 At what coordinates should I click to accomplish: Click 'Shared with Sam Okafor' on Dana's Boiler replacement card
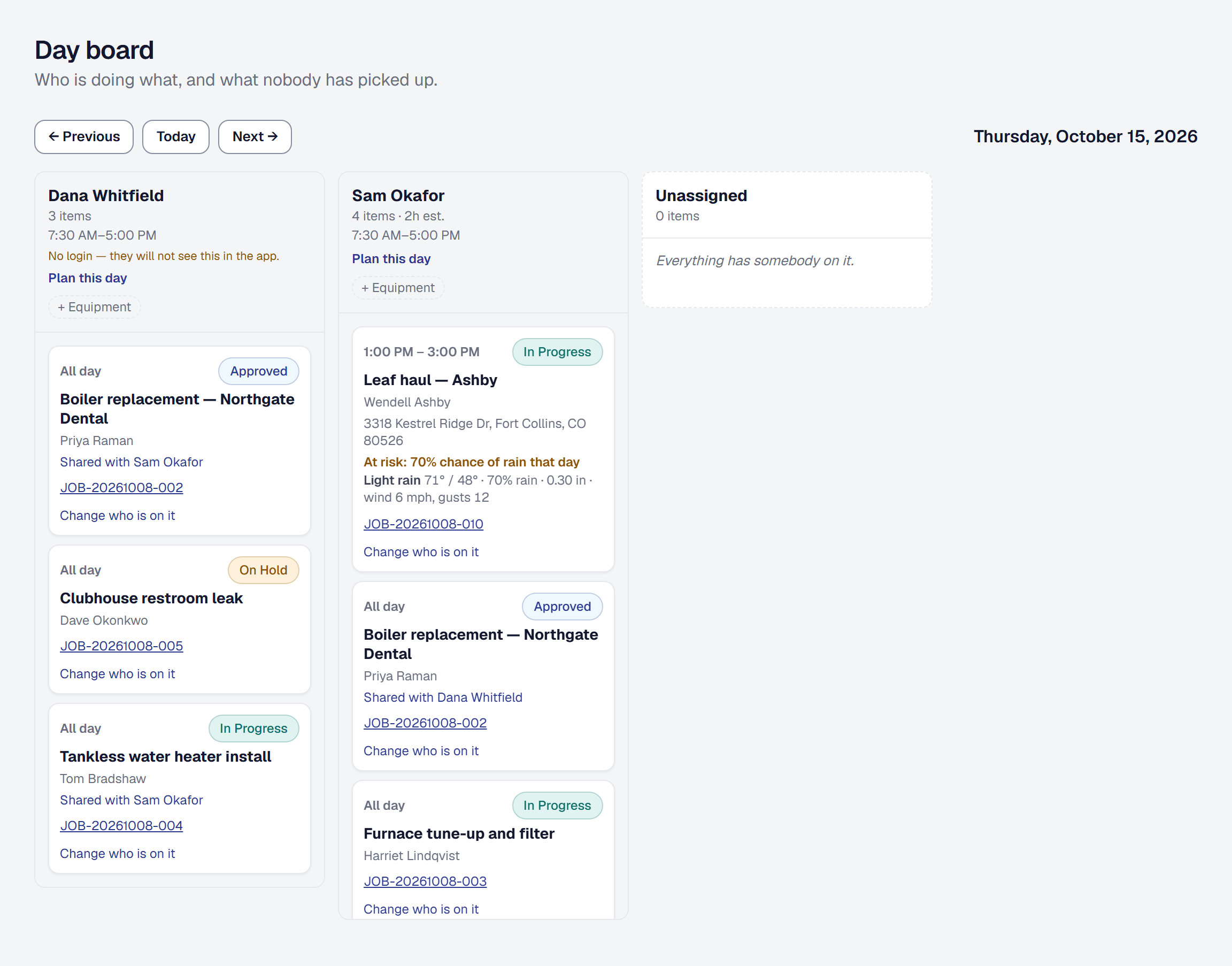[x=131, y=462]
